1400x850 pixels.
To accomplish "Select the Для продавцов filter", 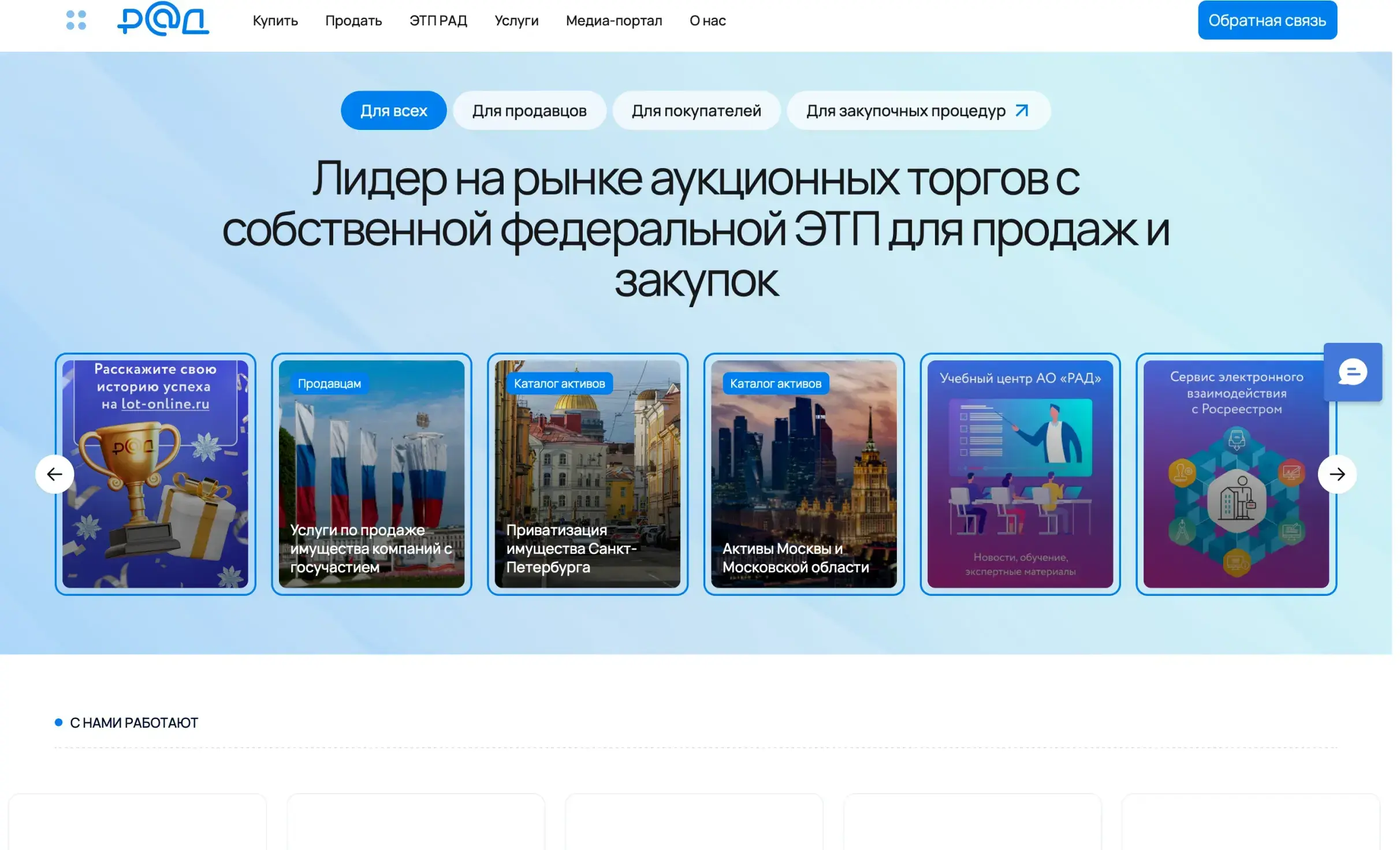I will (x=530, y=110).
